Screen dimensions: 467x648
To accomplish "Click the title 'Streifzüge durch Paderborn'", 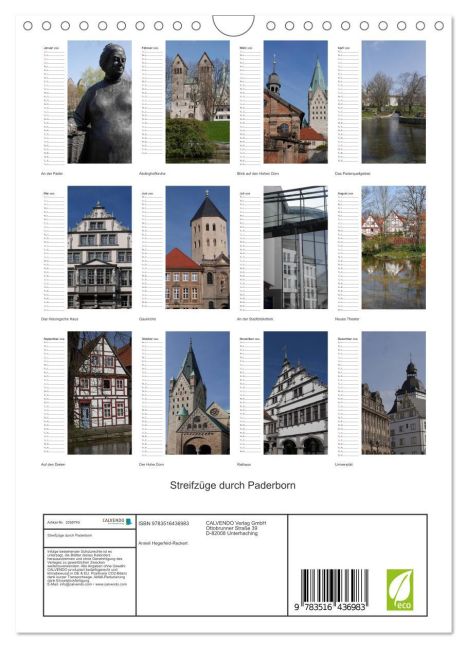I will pyautogui.click(x=233, y=485).
